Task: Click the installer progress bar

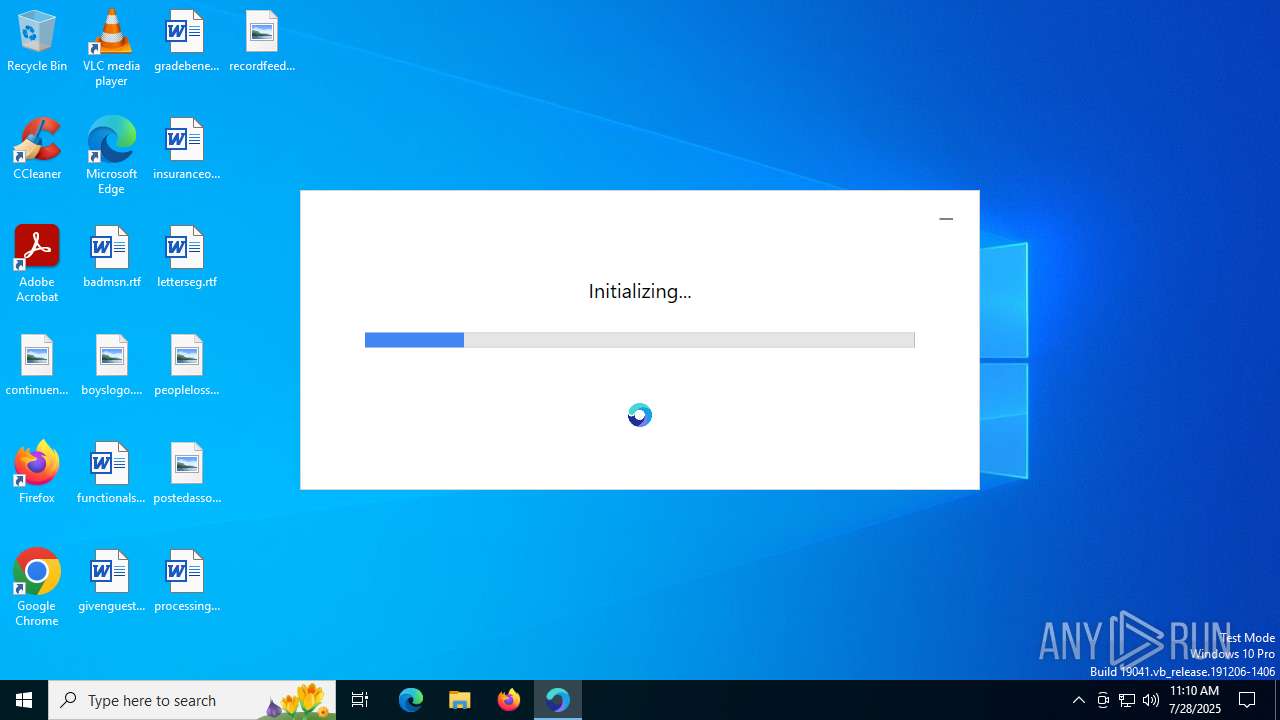Action: [640, 340]
